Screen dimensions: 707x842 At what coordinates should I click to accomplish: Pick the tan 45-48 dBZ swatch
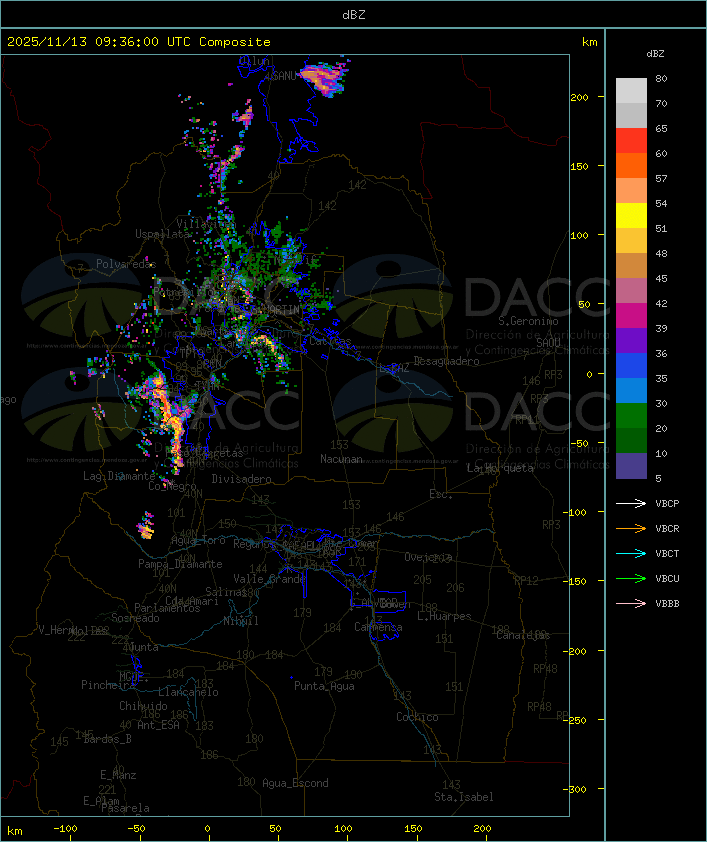tap(631, 265)
